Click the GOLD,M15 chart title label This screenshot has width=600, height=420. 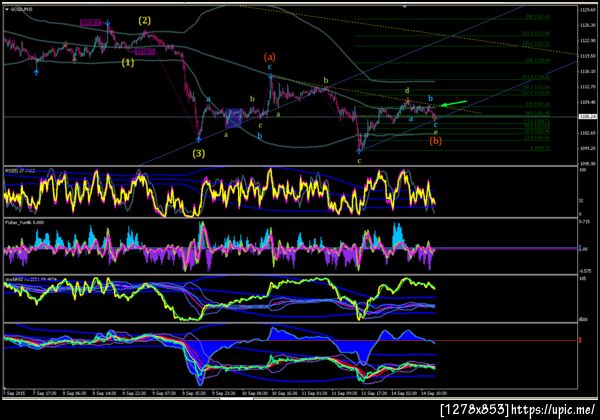(21, 9)
